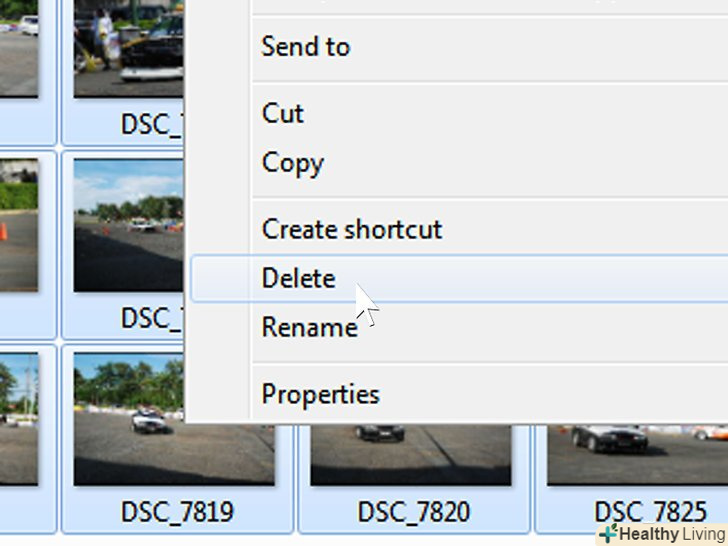Choose Delete from the context menu

pos(299,278)
